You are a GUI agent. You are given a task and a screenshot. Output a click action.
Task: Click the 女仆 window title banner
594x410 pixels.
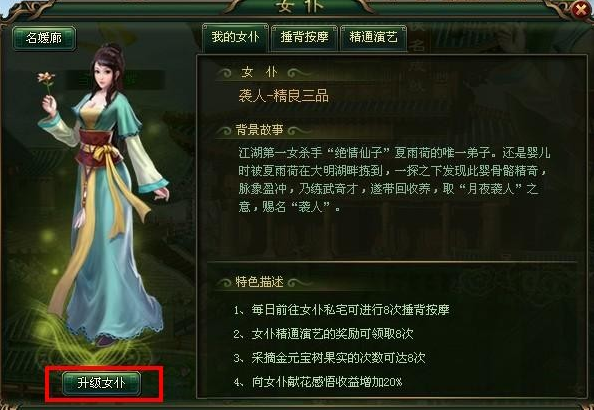(298, 7)
